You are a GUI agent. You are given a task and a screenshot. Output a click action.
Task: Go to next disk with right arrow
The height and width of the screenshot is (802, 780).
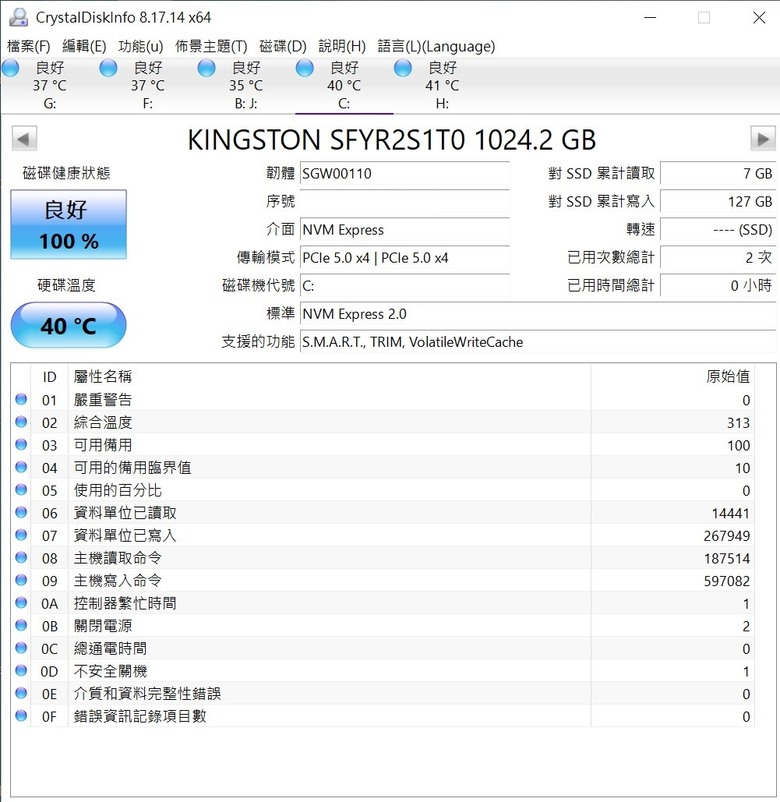[x=763, y=139]
